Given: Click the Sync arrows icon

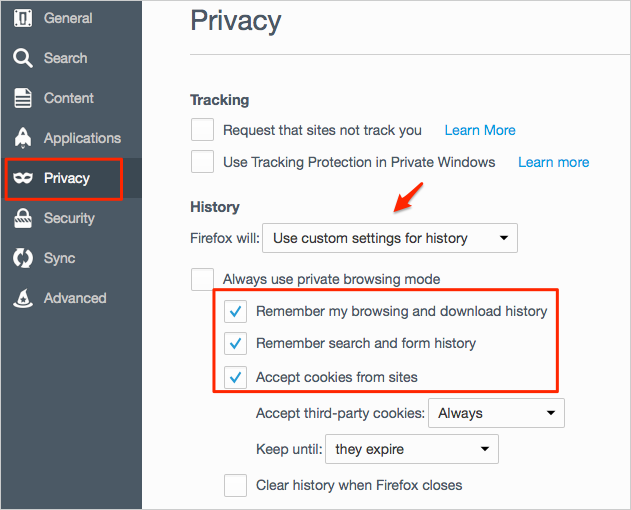Looking at the screenshot, I should pyautogui.click(x=23, y=258).
